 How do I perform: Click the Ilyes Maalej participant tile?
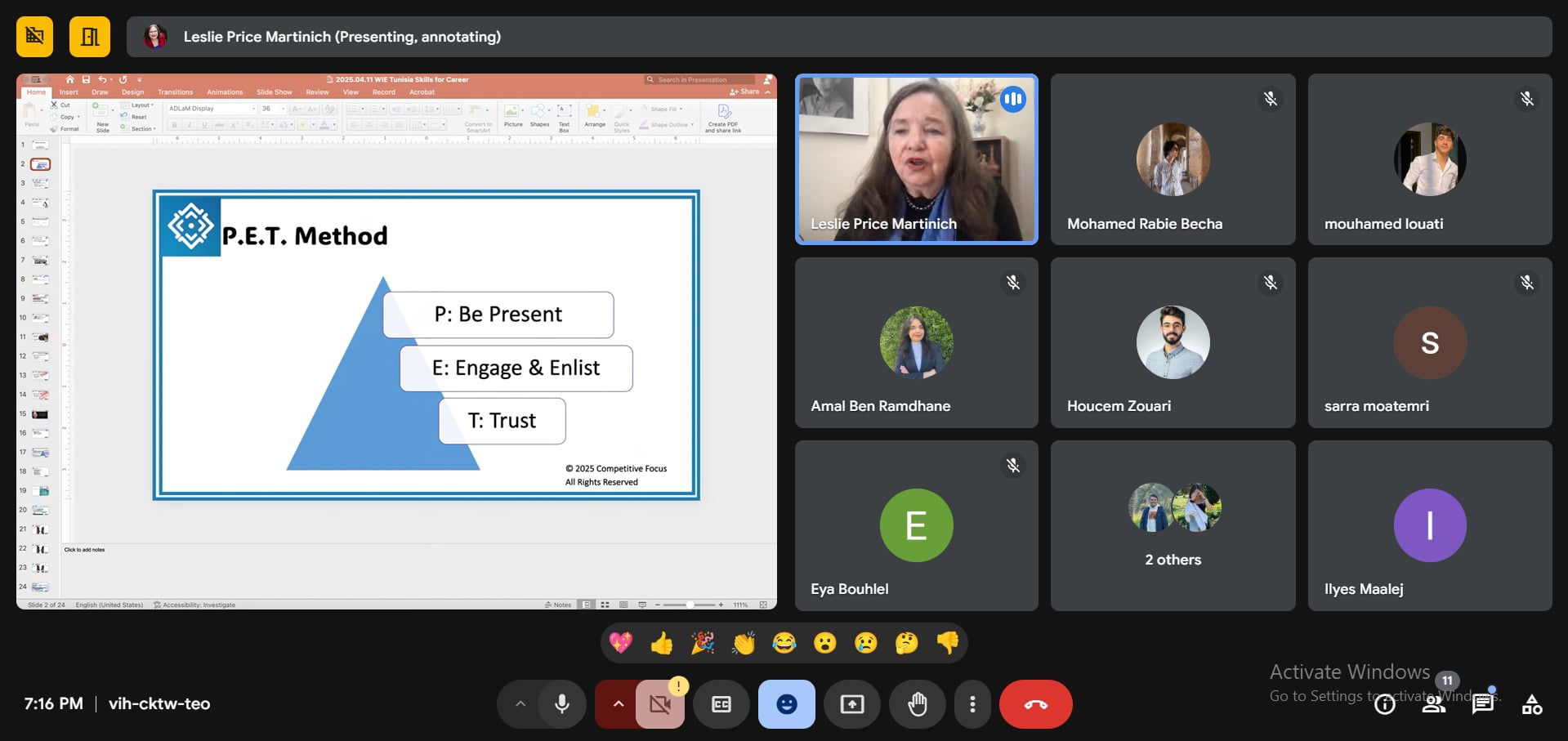[1429, 525]
